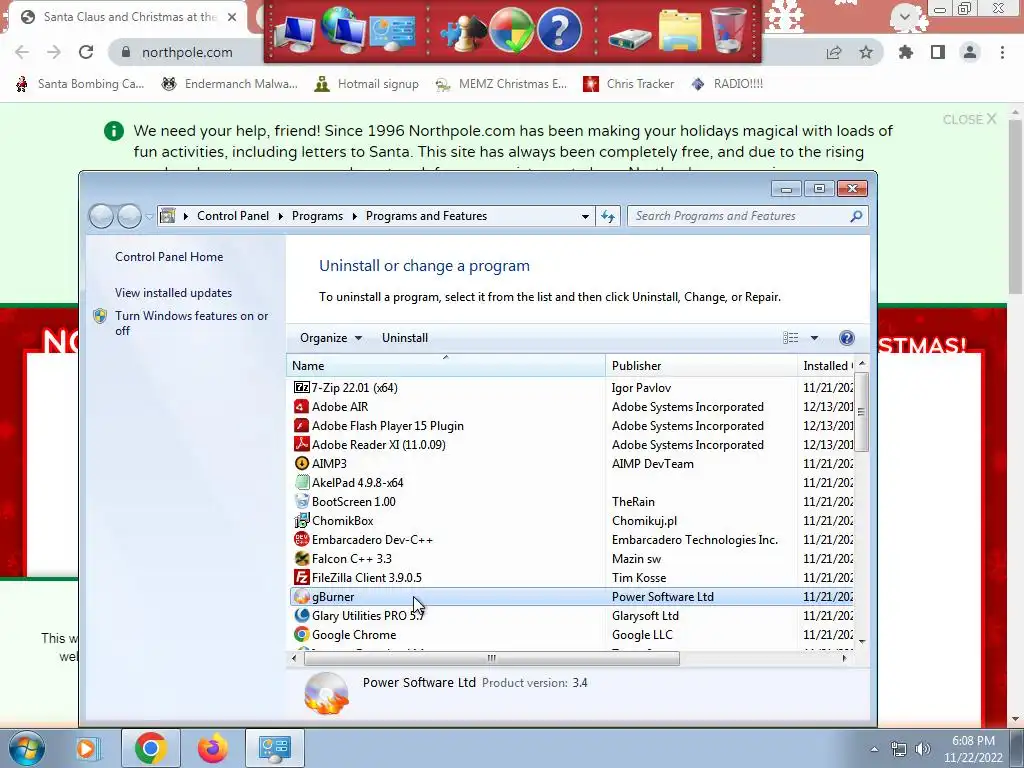Click the Adobe AIR icon in list

(301, 406)
